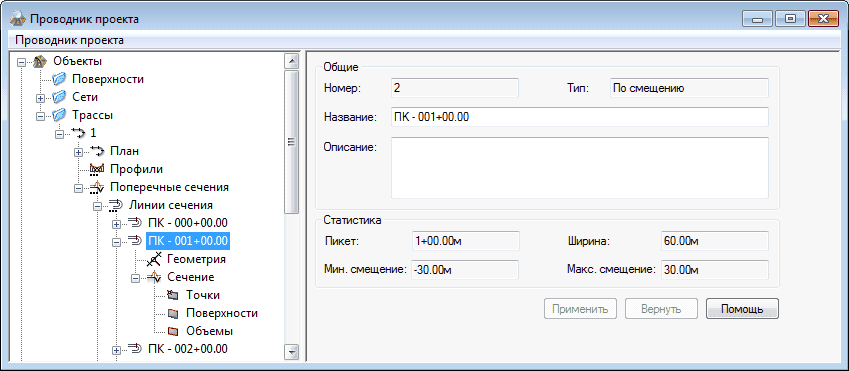This screenshot has width=849, height=371.
Task: Click the ПК - 001+00.00 line icon
Action: (x=134, y=241)
